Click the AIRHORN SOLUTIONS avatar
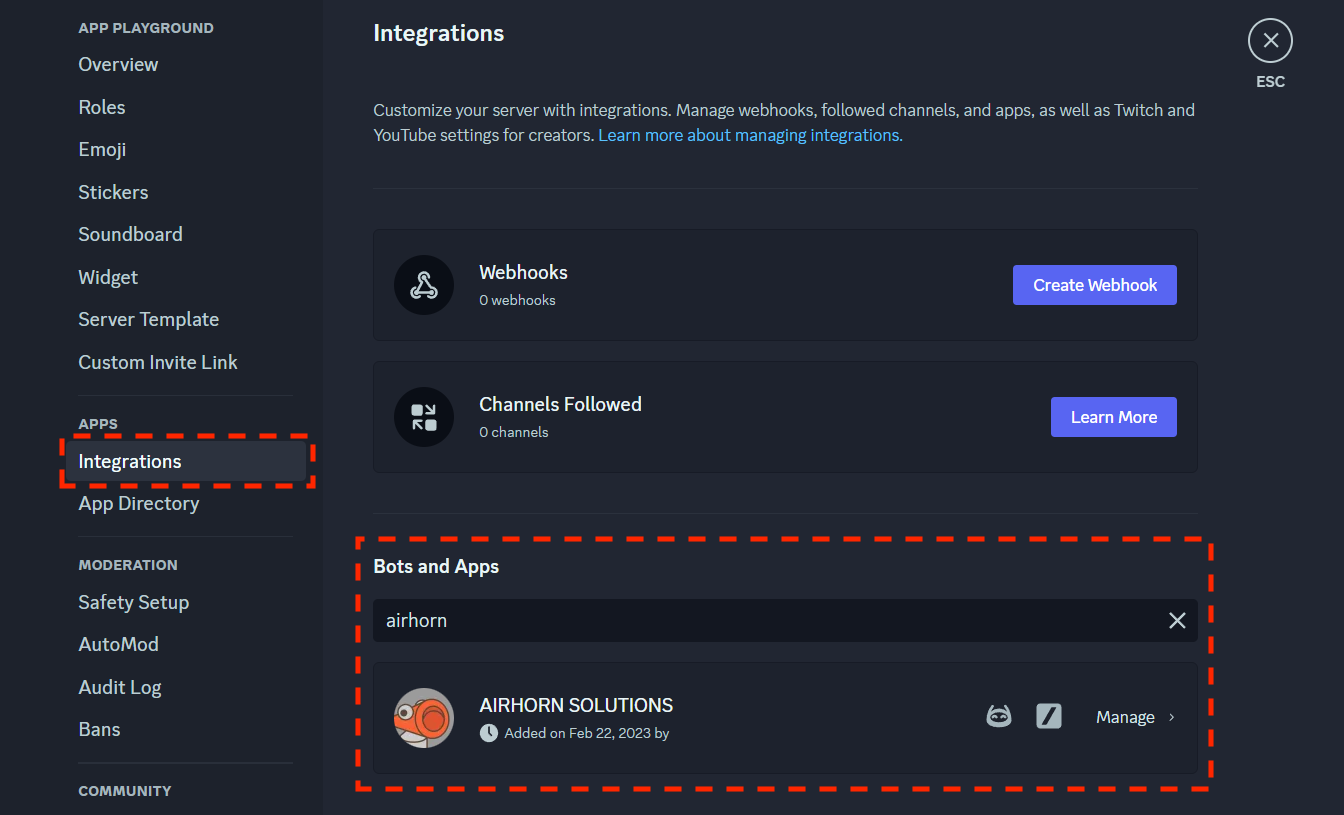 coord(424,717)
